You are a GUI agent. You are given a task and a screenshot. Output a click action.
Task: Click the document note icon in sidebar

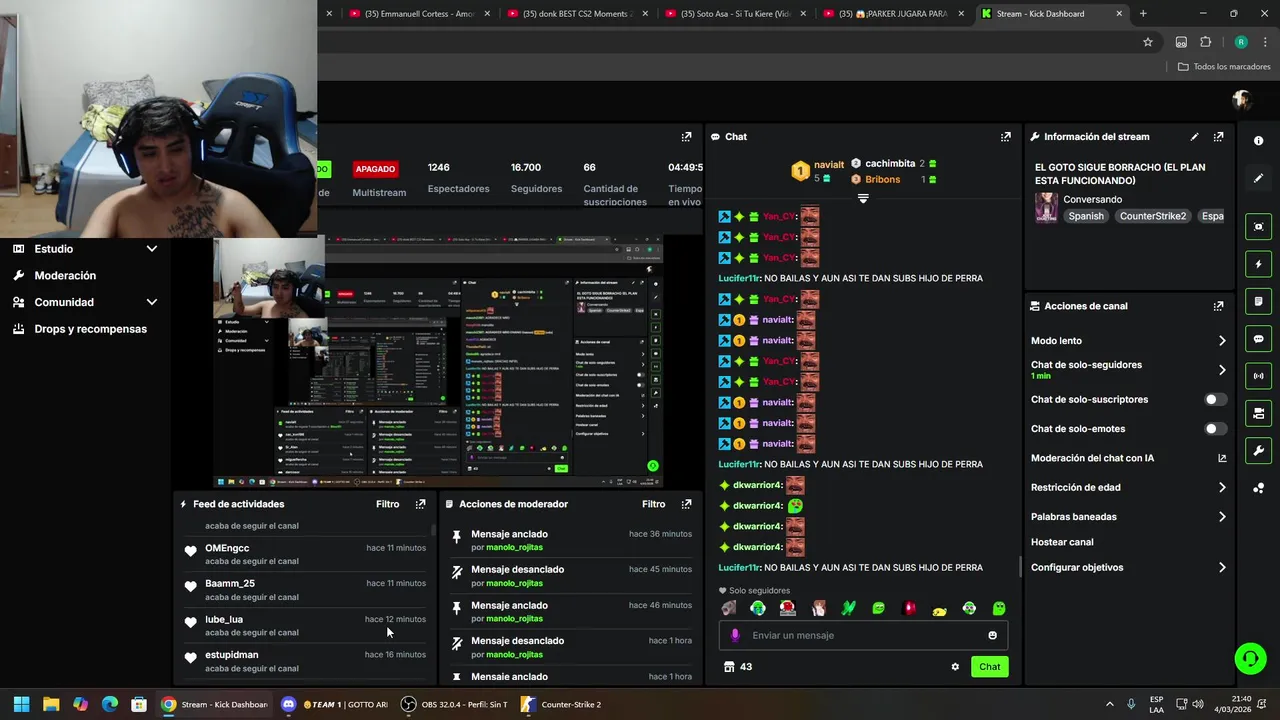(1258, 301)
